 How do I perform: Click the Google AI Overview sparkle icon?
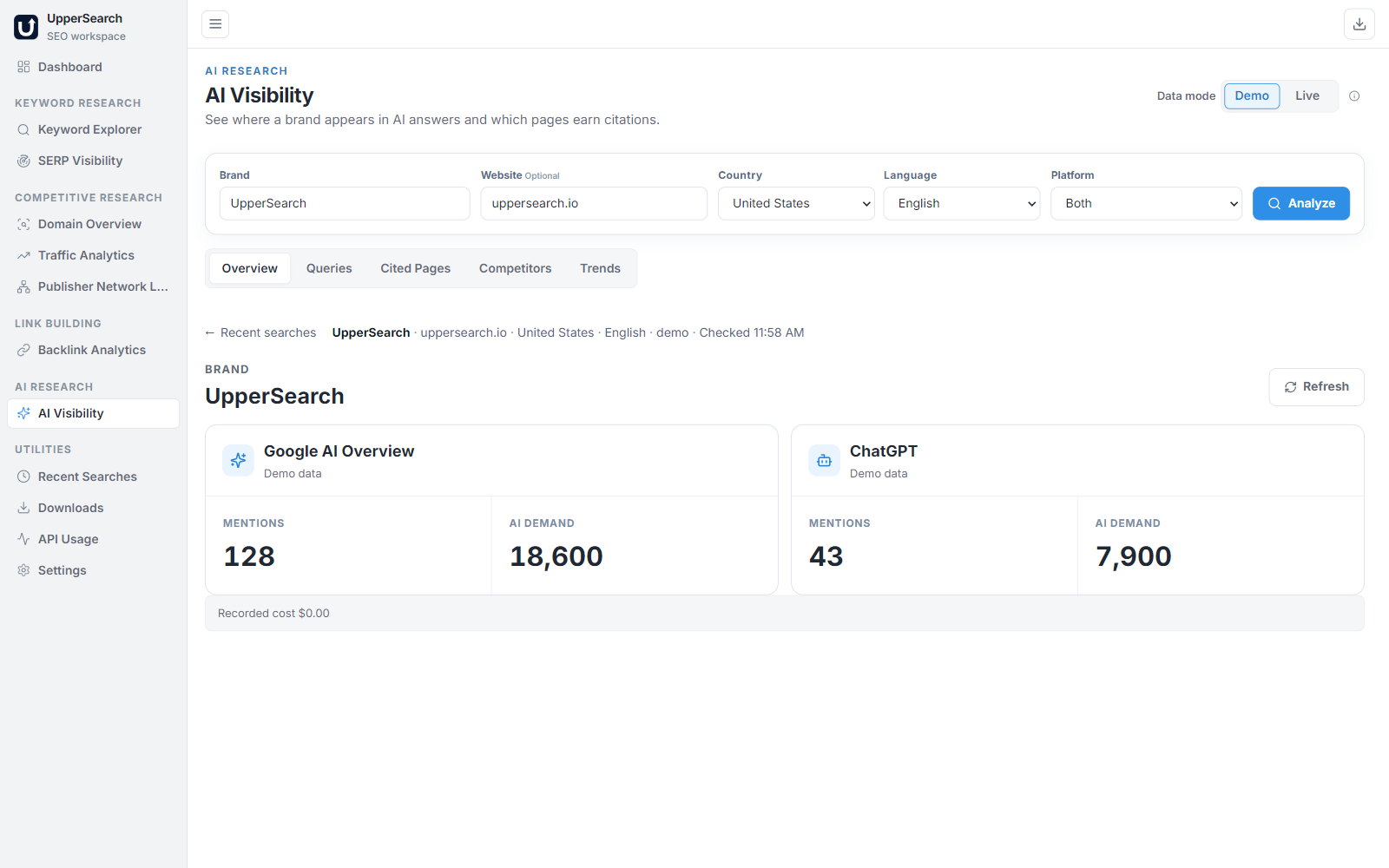coord(238,461)
